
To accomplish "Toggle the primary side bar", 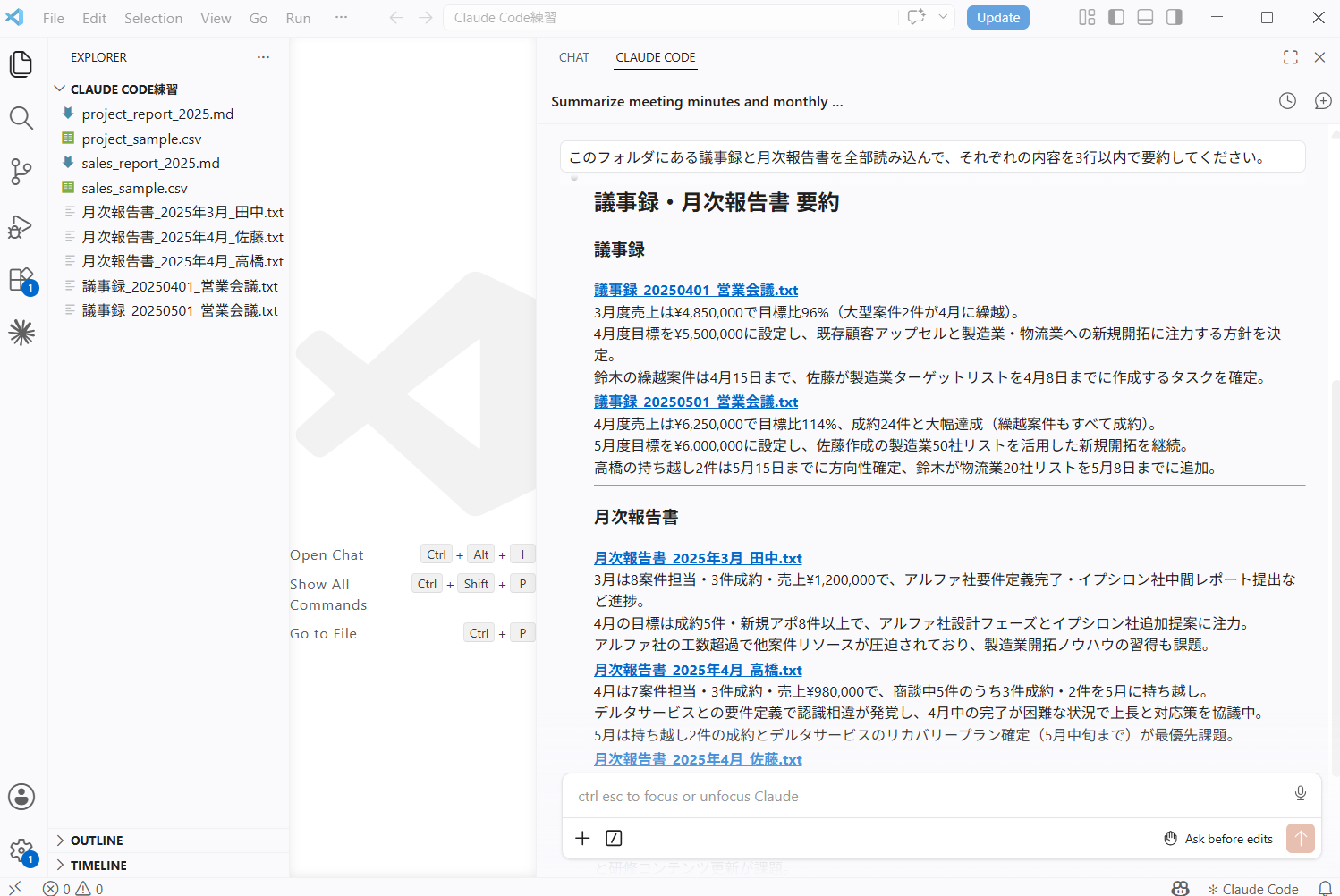I will [1116, 17].
